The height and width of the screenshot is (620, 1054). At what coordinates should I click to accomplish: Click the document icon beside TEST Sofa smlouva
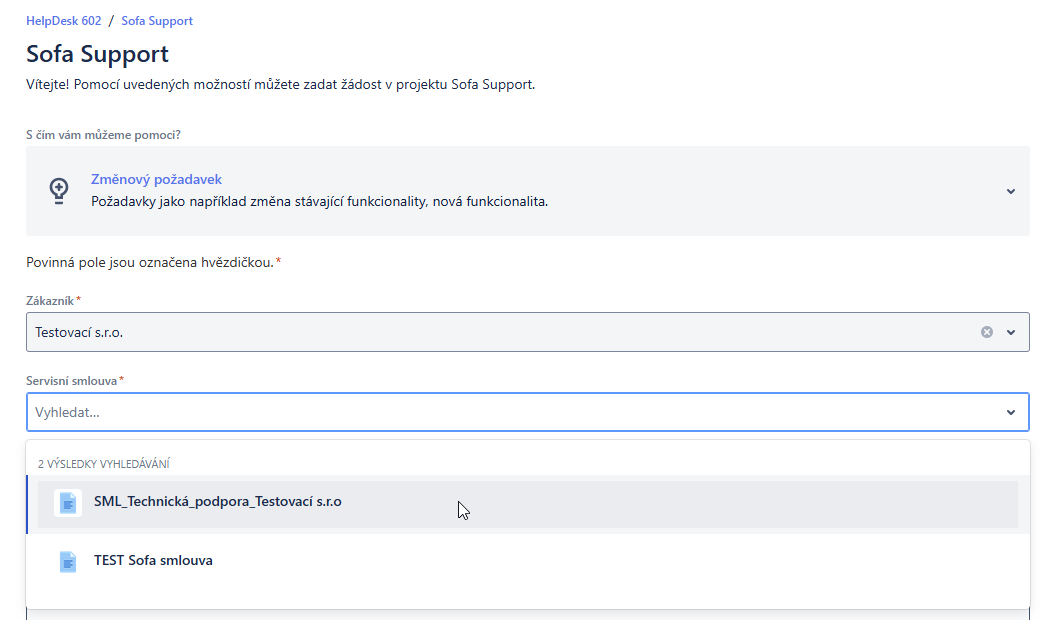[68, 561]
